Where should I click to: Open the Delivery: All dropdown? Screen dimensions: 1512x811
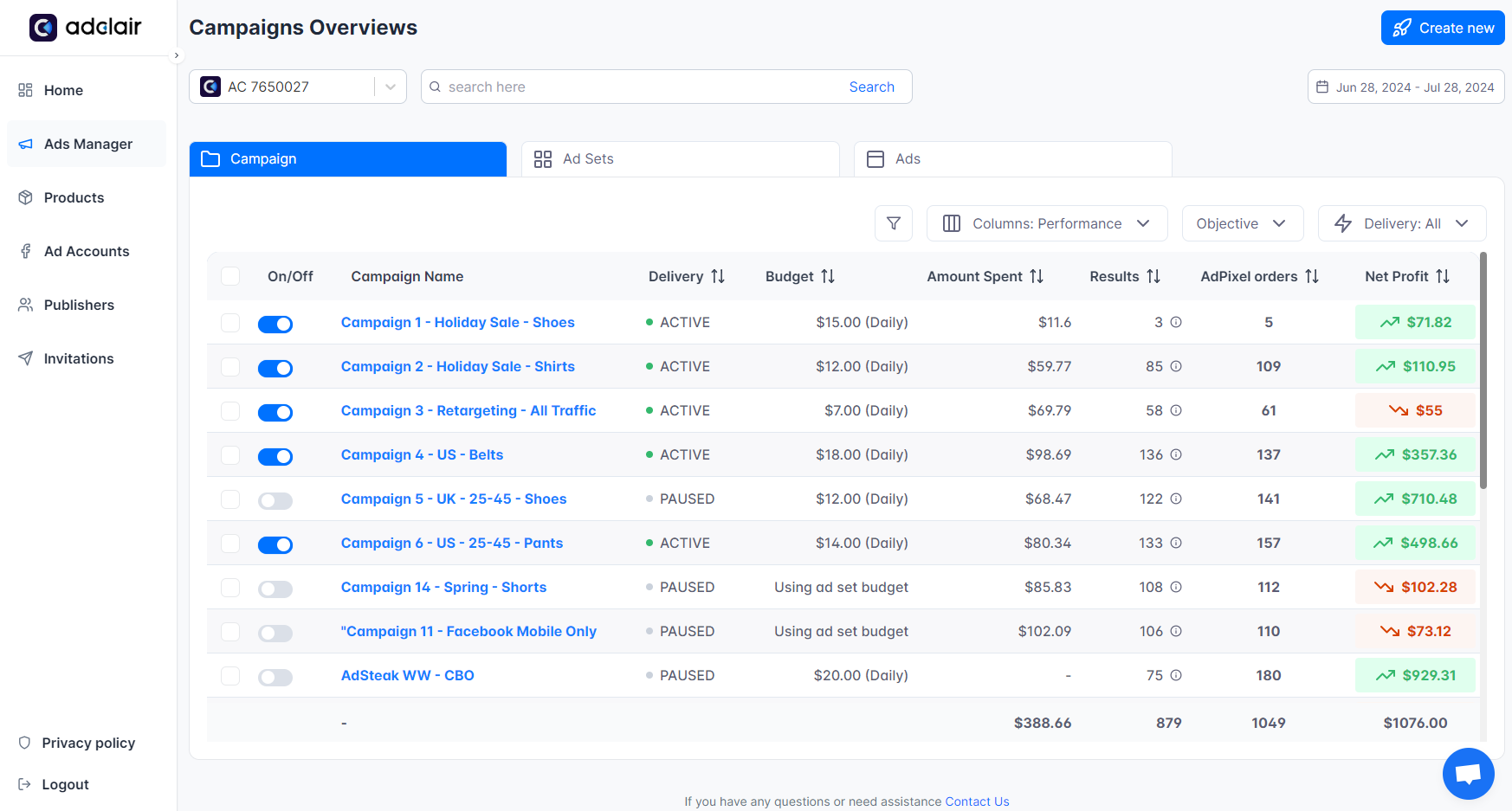point(1402,223)
